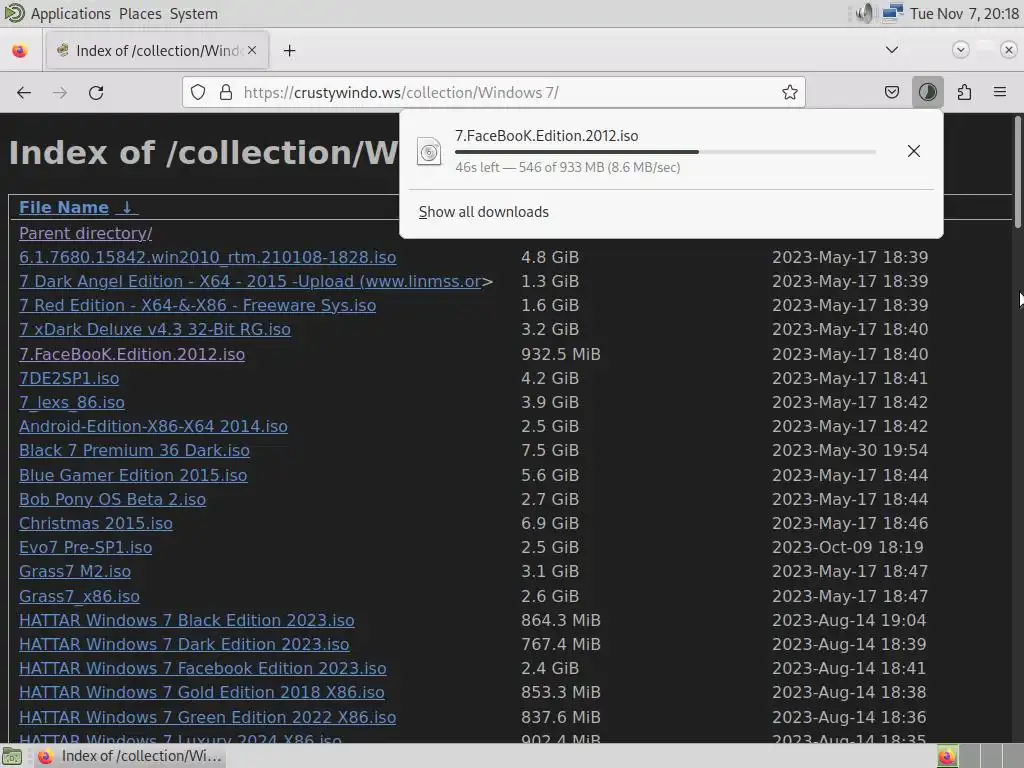1024x768 pixels.
Task: Expand the list all tabs chevron
Action: pos(891,50)
